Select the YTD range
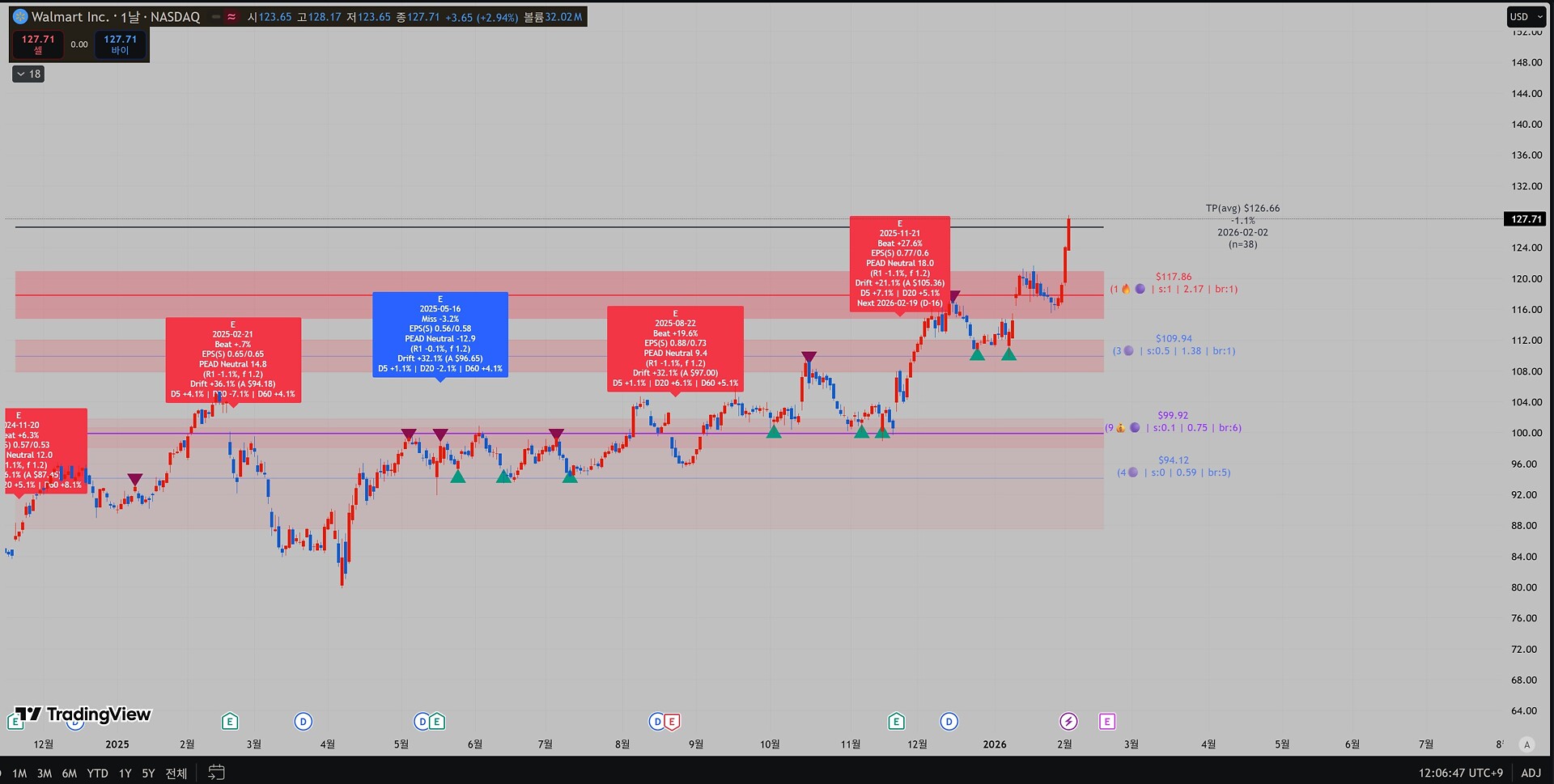1554x784 pixels. (98, 773)
